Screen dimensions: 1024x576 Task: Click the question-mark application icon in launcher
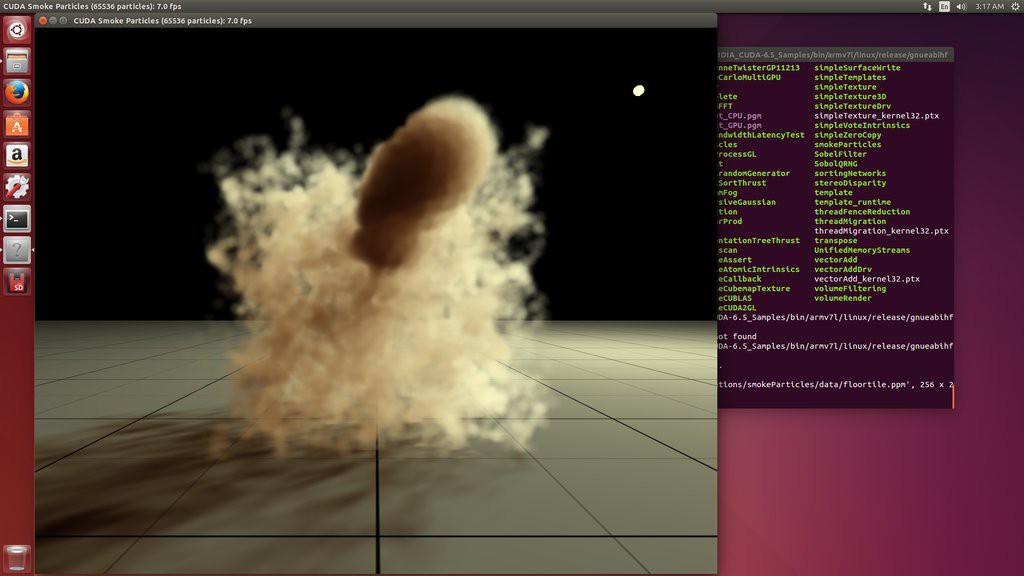click(17, 250)
